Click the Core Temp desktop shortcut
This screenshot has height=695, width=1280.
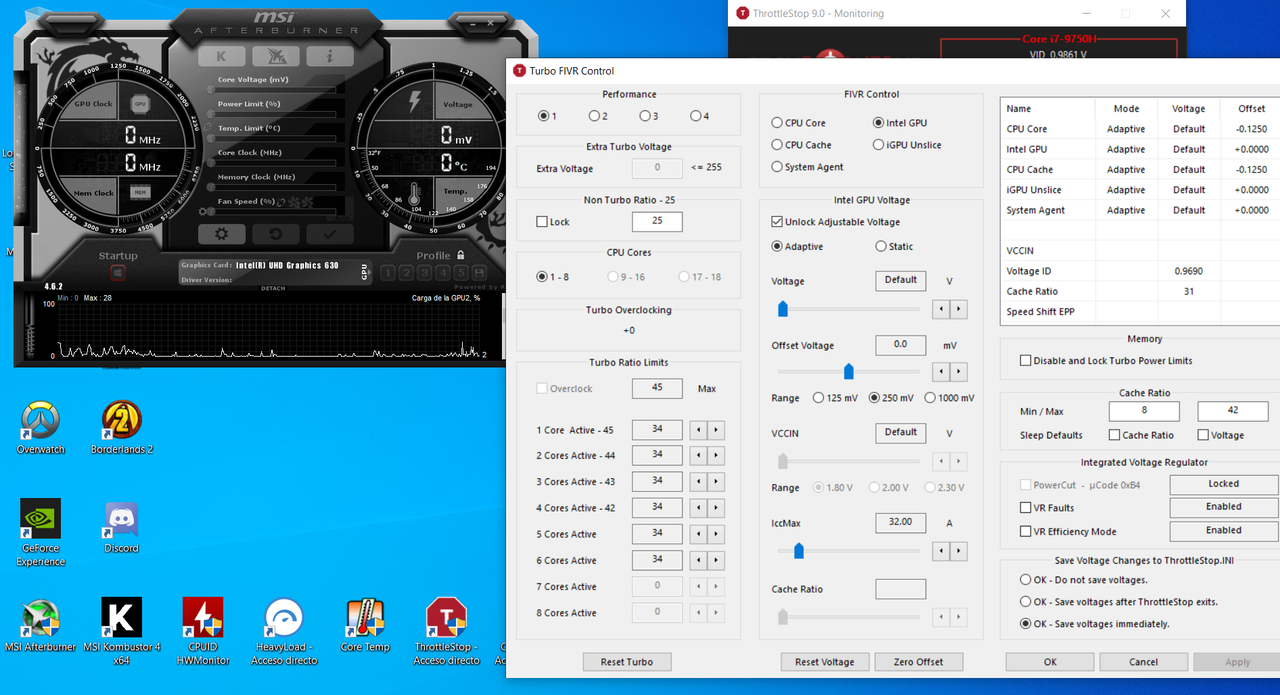(x=365, y=625)
